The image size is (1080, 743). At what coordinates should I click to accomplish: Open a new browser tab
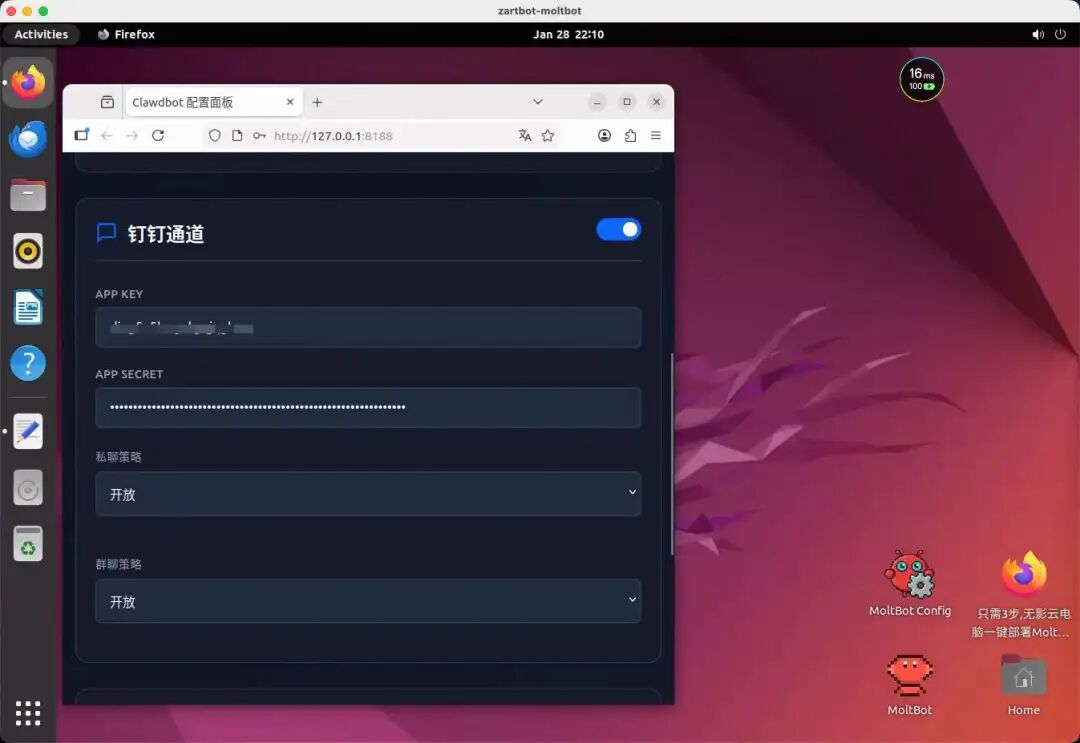pos(317,101)
